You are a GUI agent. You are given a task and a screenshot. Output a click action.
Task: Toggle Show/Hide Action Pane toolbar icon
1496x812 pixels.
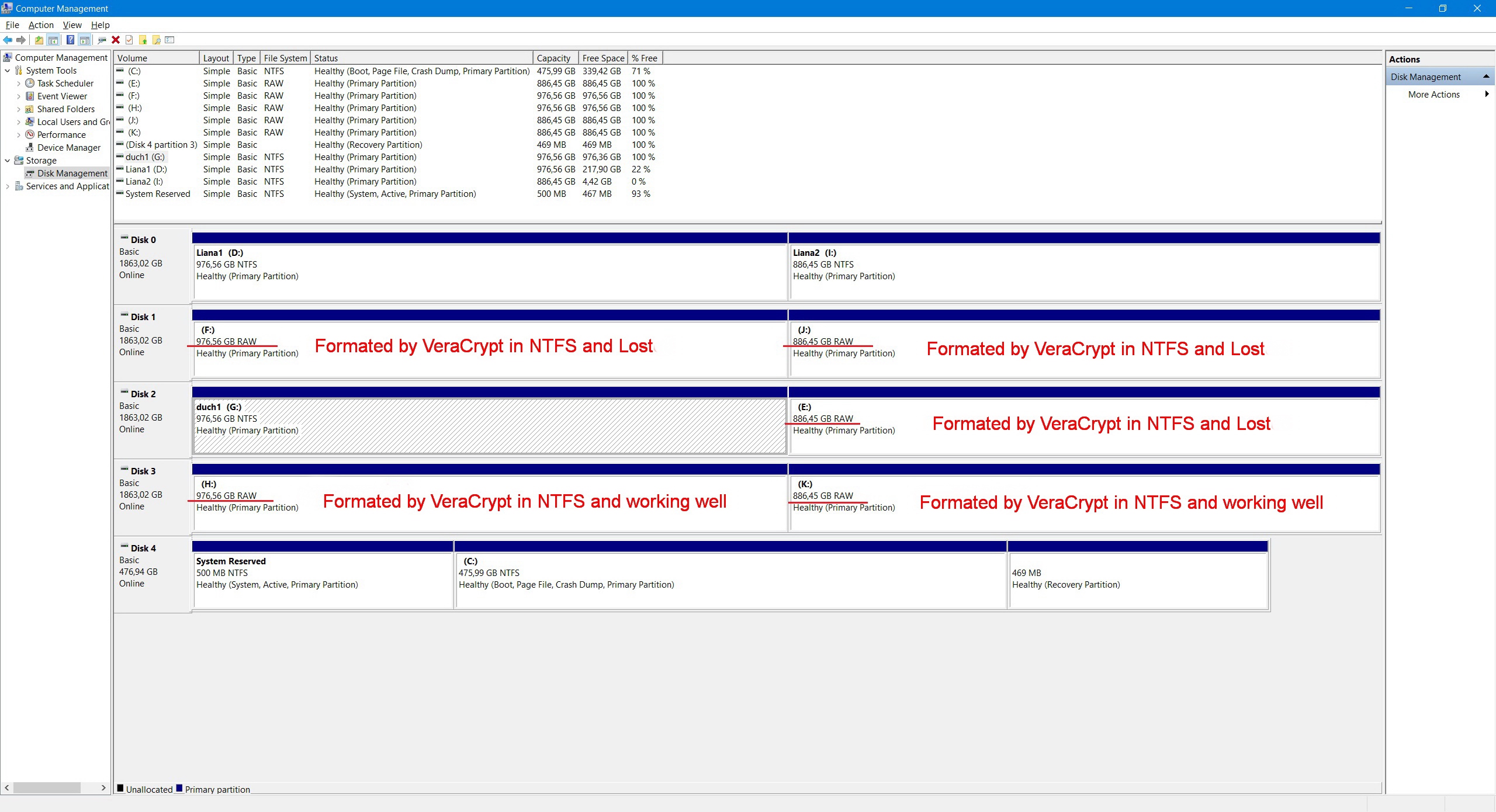(x=85, y=40)
